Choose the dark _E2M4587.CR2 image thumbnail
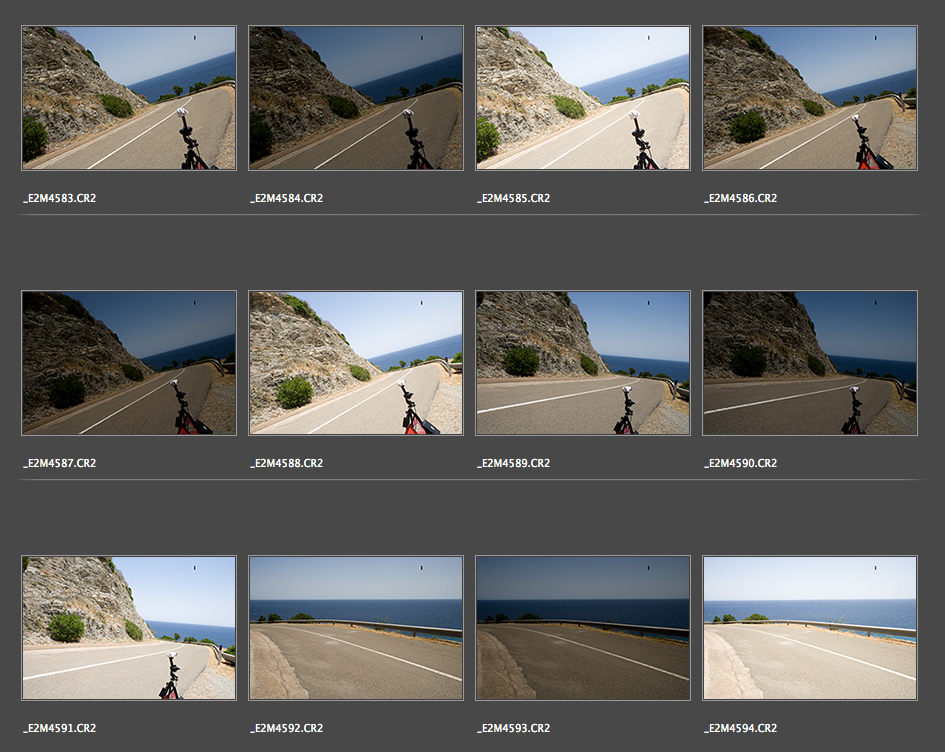The image size is (945, 752). 129,363
